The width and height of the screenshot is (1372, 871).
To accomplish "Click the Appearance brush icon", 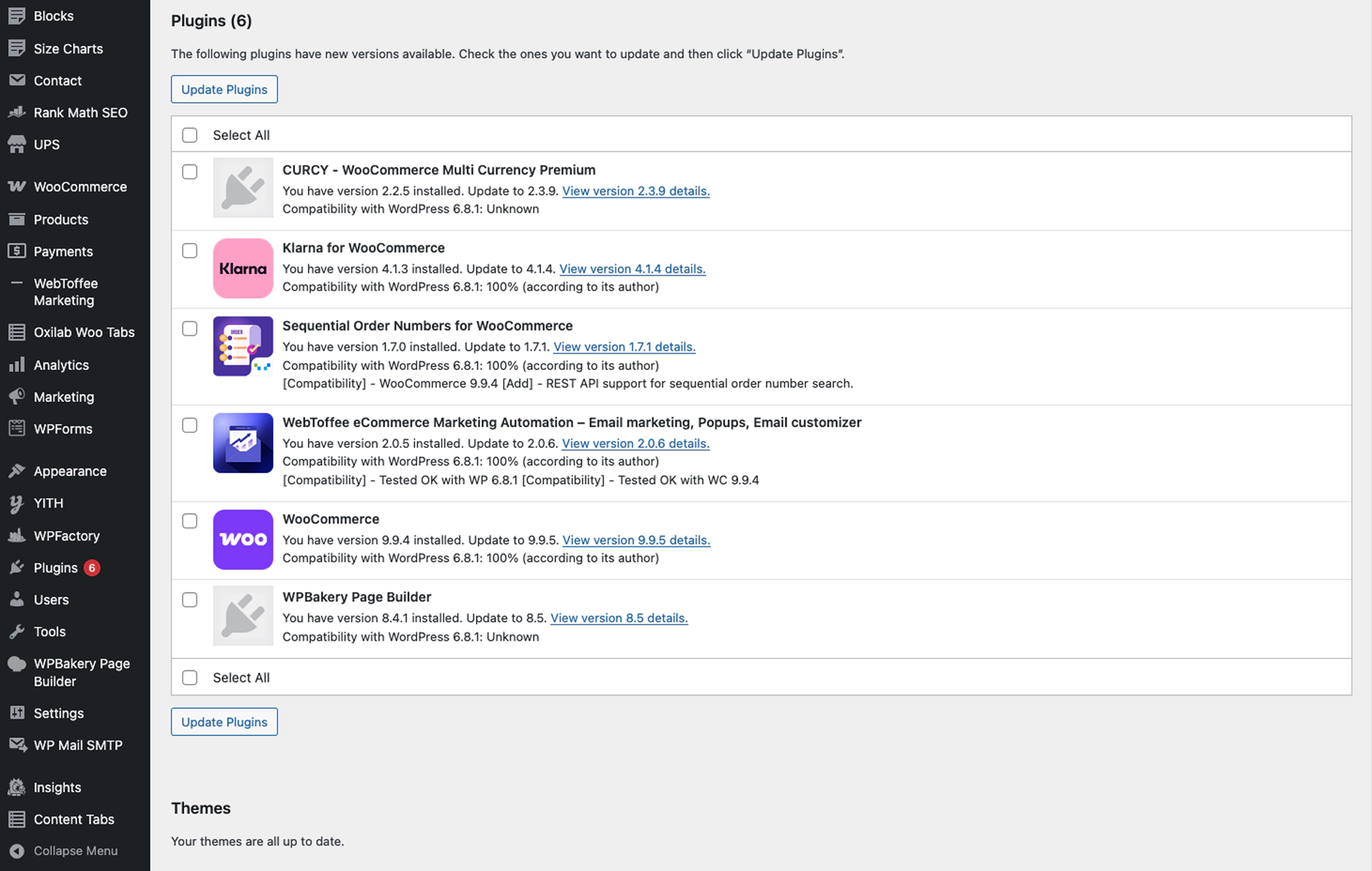I will coord(16,471).
